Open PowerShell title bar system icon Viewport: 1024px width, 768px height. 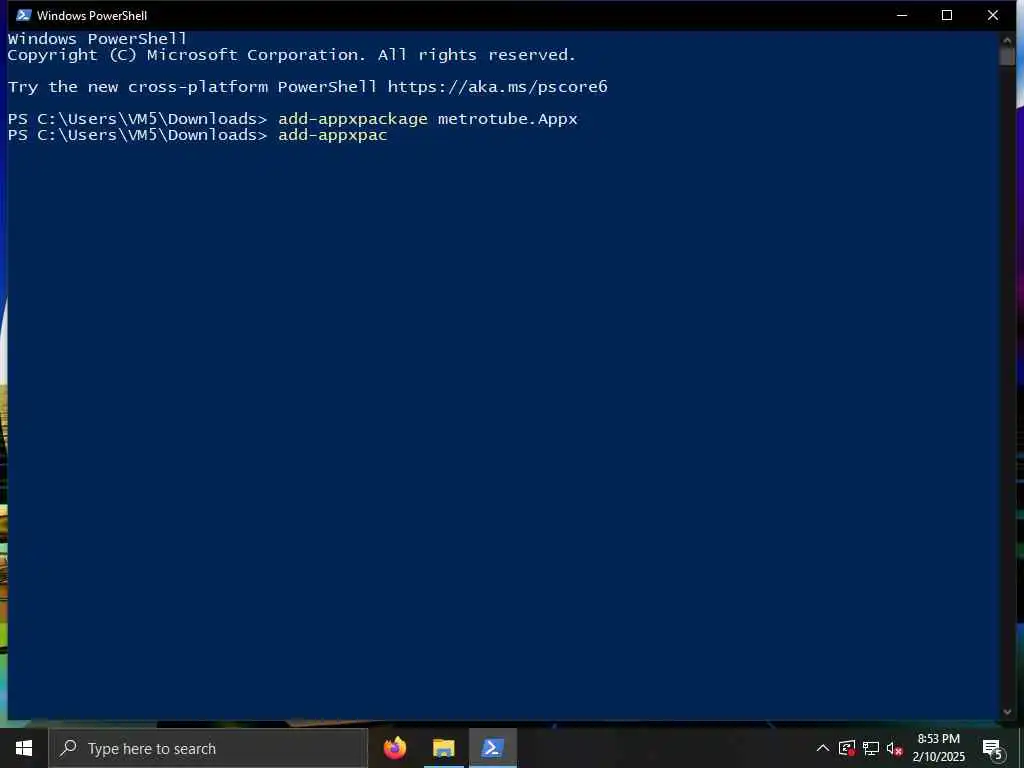(24, 15)
